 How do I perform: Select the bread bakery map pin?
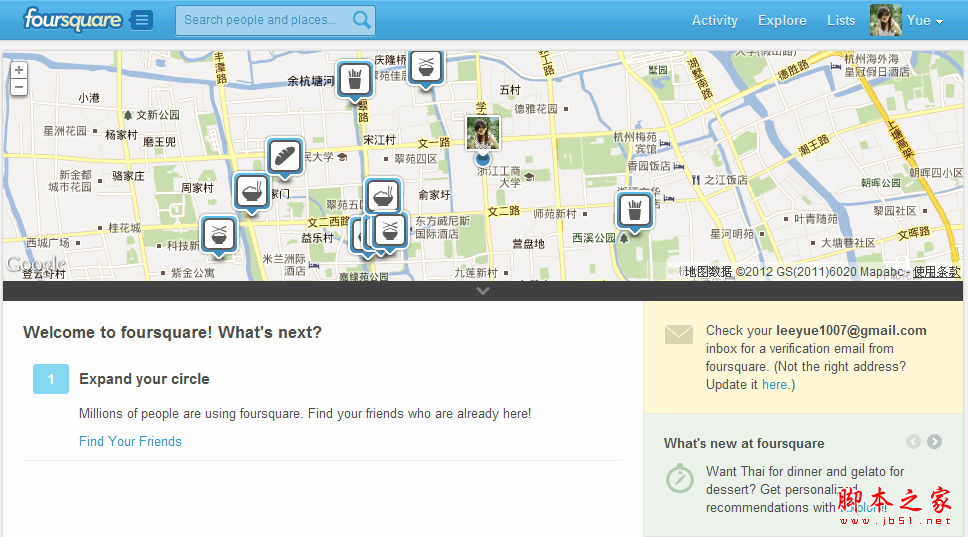coord(285,155)
